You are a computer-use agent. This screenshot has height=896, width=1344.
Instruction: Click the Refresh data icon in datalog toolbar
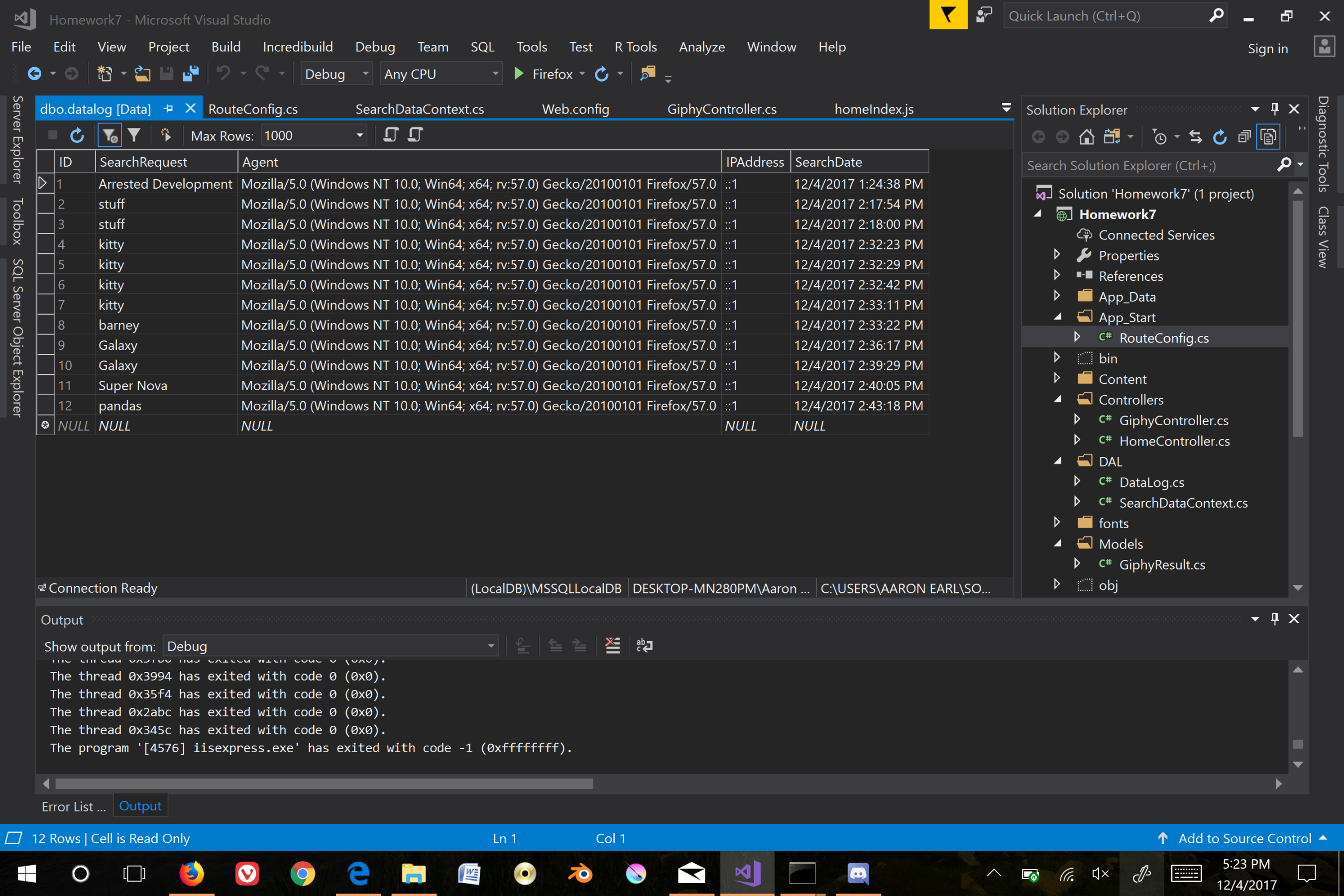coord(77,135)
